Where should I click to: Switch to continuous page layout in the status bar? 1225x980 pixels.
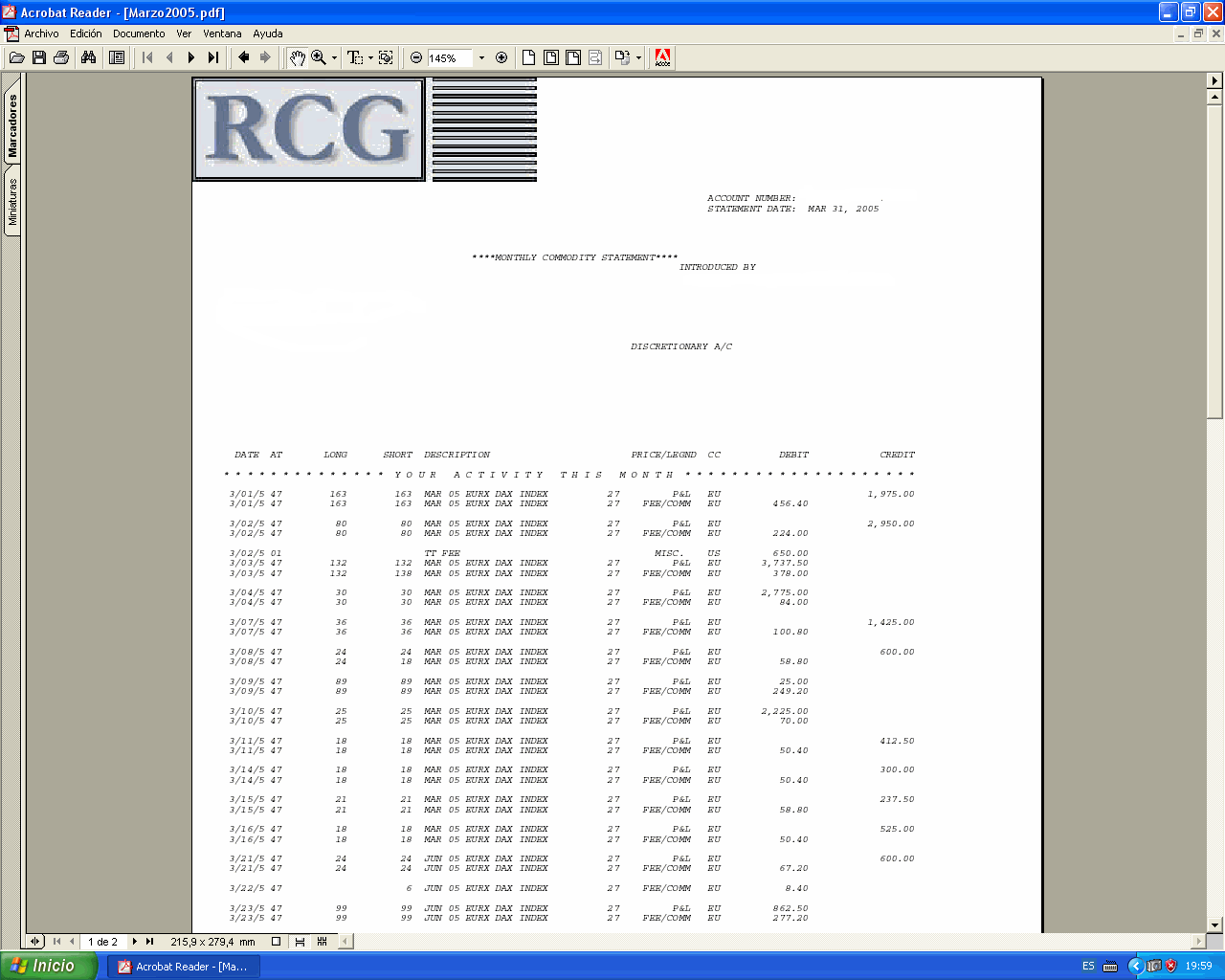(x=300, y=942)
